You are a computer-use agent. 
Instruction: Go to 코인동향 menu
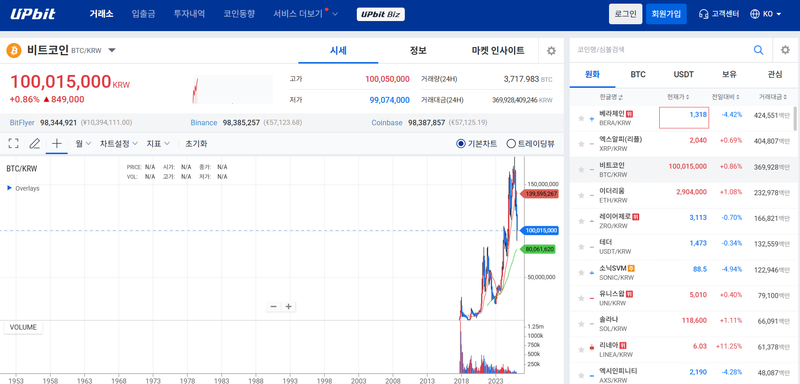(239, 14)
